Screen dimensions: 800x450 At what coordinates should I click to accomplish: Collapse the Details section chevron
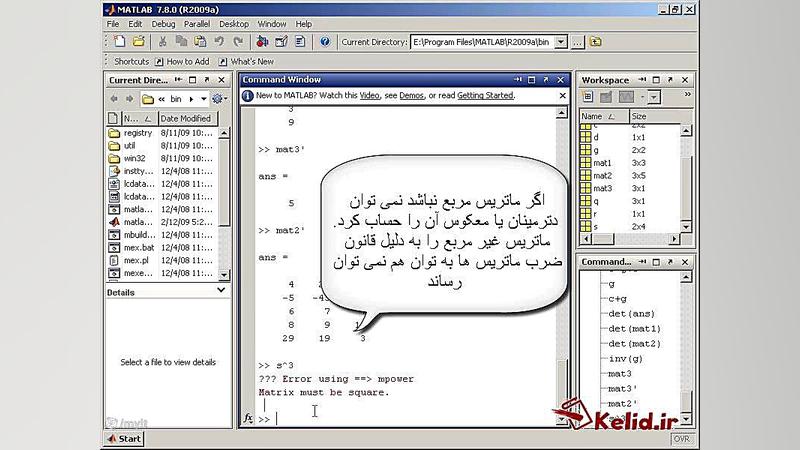coord(221,290)
